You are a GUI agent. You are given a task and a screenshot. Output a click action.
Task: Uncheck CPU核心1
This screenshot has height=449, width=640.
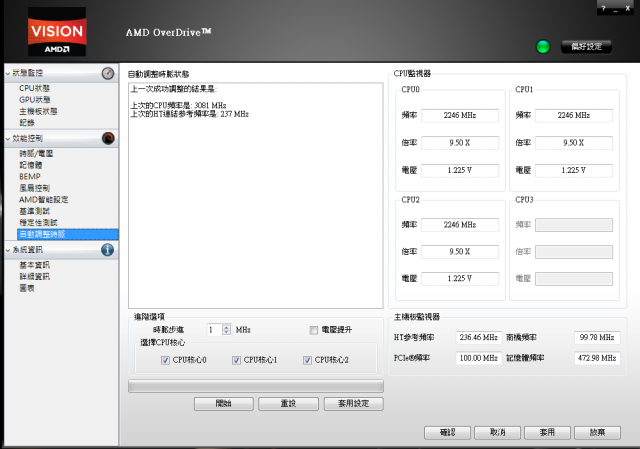click(236, 360)
